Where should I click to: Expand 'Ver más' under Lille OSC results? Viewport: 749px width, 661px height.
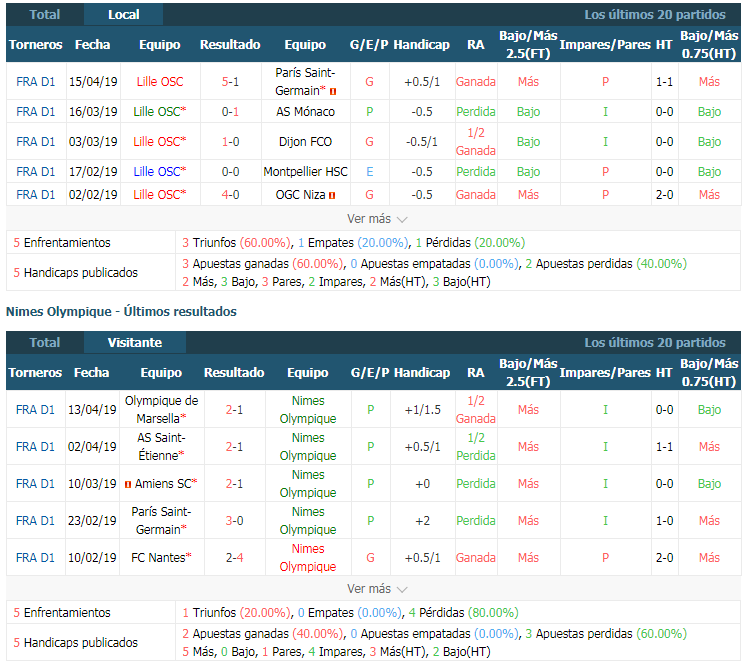(x=376, y=219)
